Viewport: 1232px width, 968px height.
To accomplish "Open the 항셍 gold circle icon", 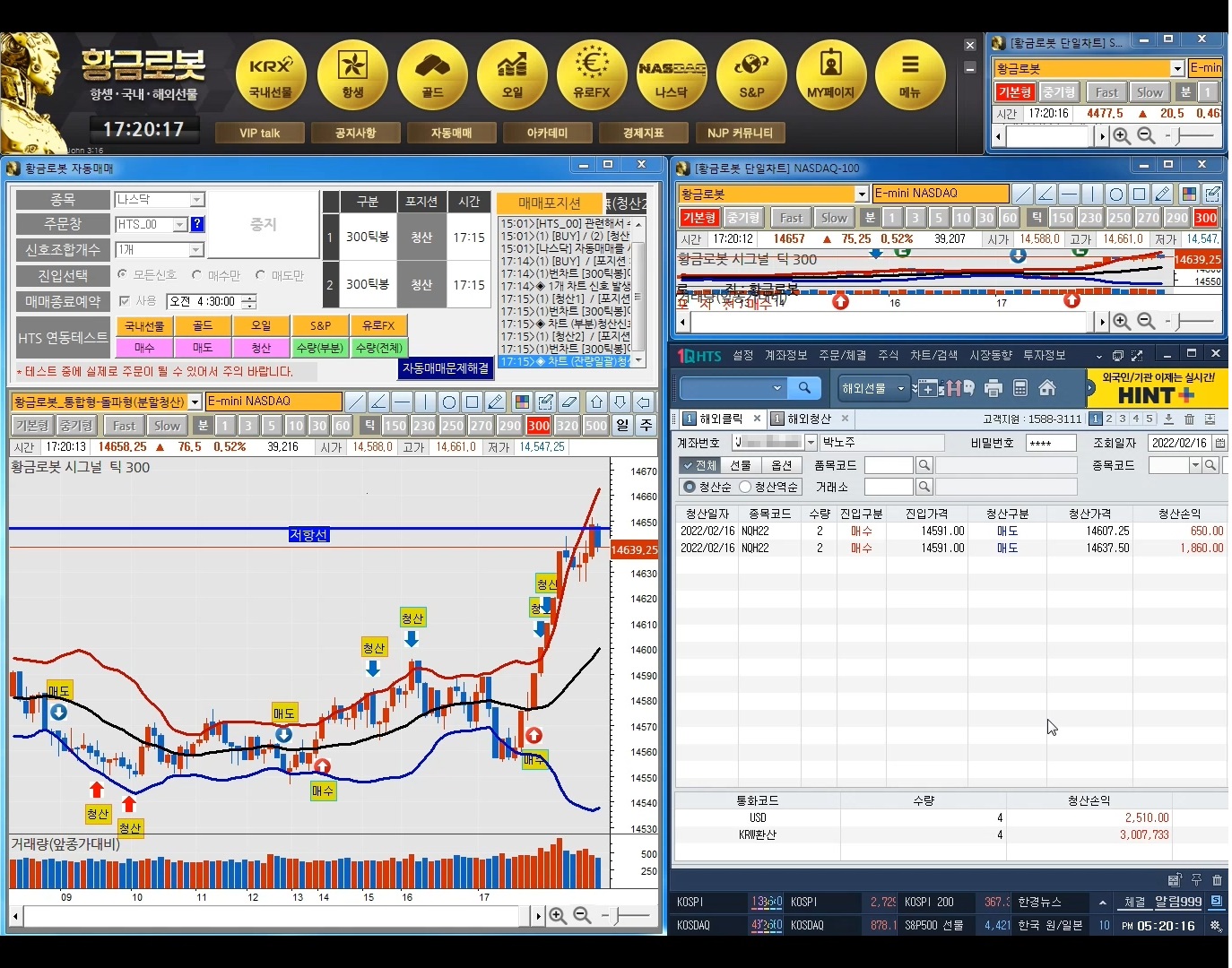I will [352, 75].
